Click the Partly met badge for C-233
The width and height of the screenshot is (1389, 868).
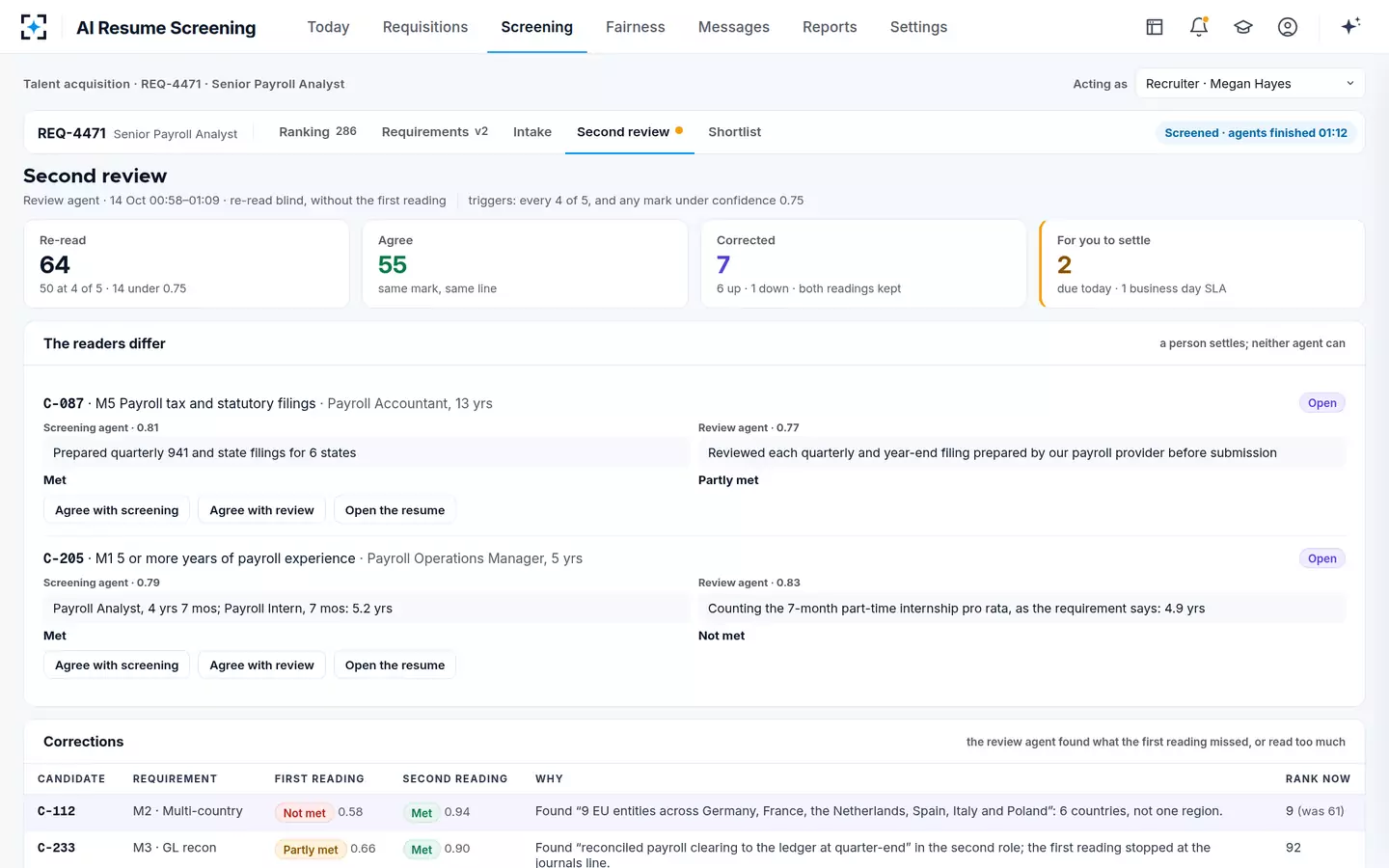(x=311, y=850)
